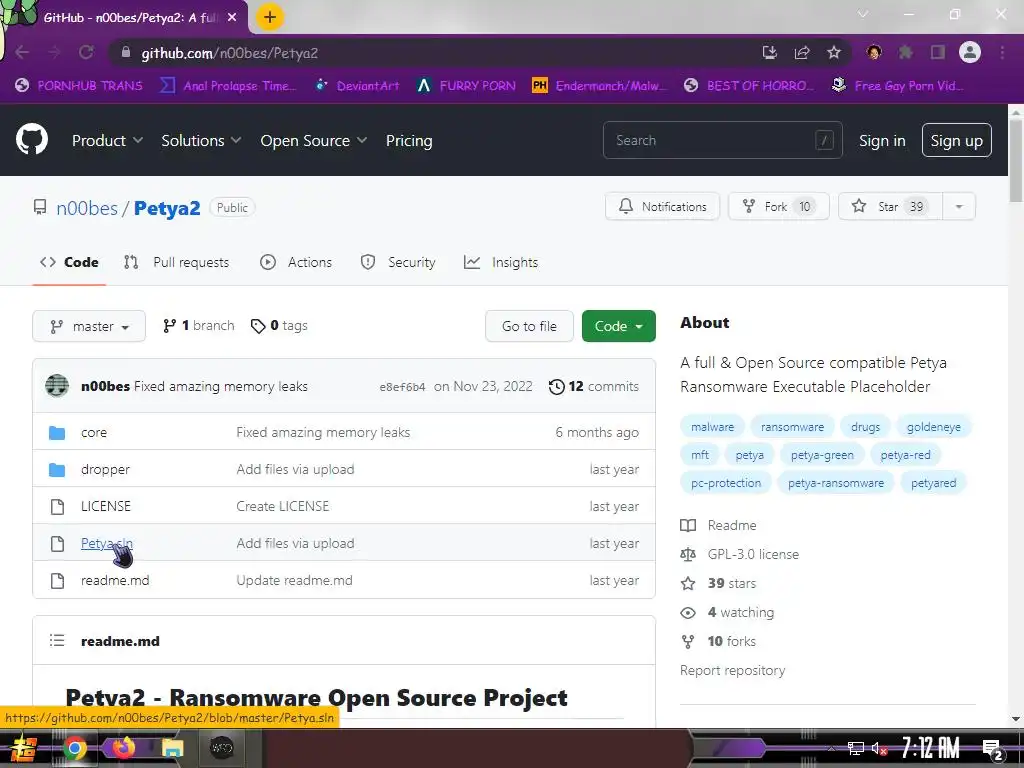Image resolution: width=1024 pixels, height=768 pixels.
Task: Open the browser share icon
Action: [x=802, y=52]
